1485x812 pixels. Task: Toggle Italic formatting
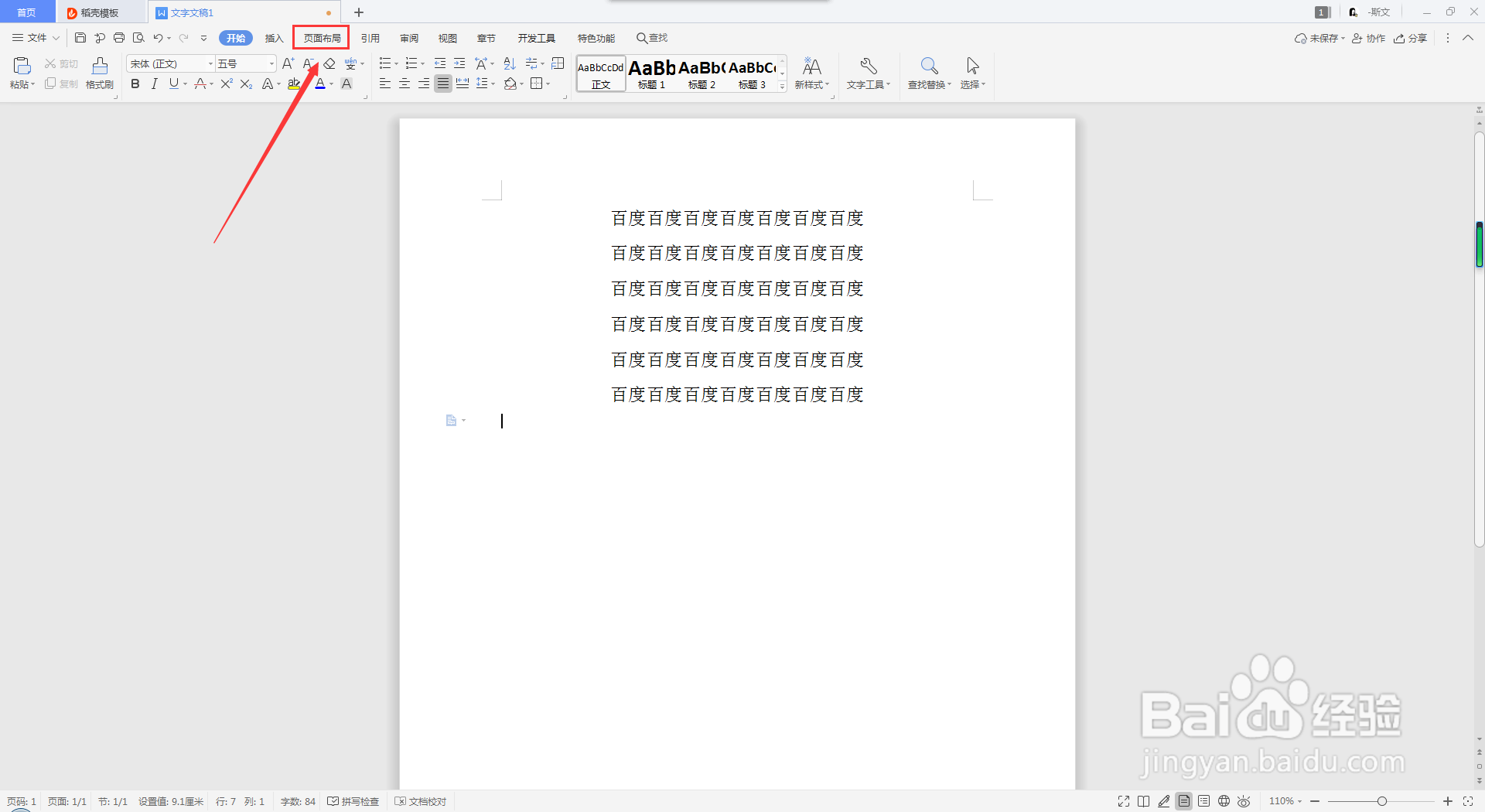point(154,84)
